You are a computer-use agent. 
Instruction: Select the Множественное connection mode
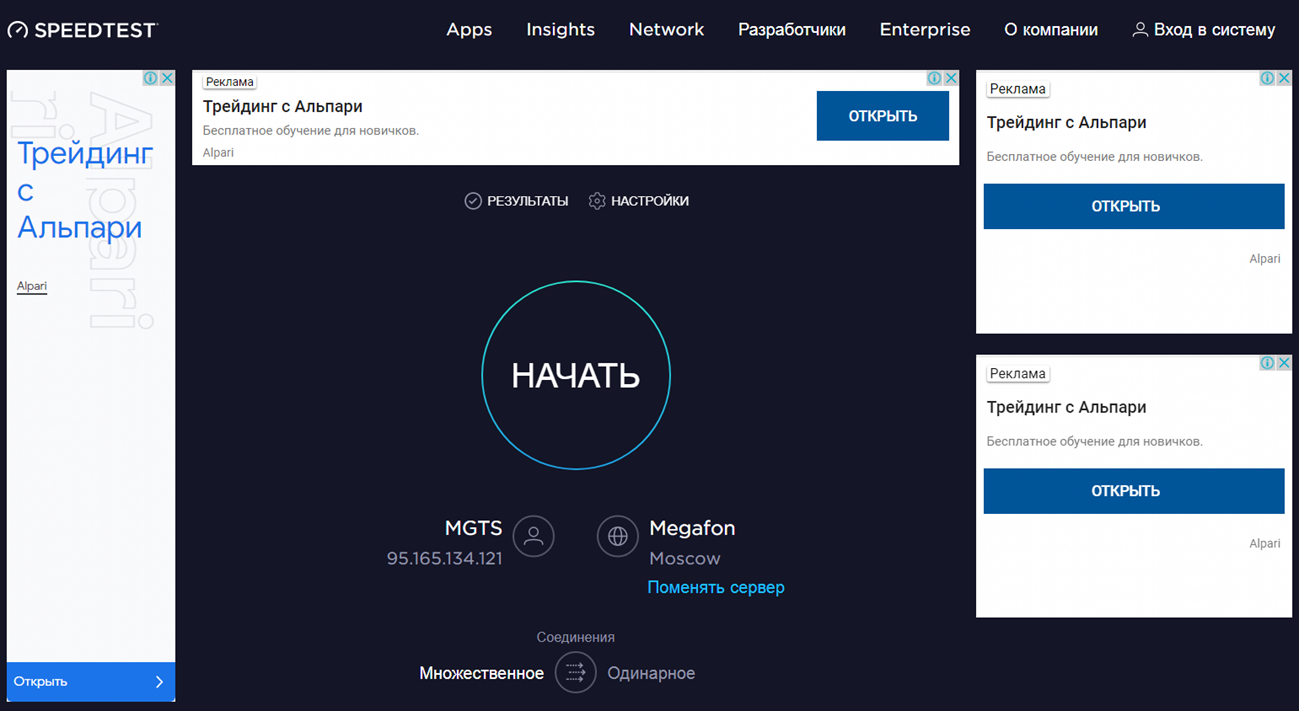(482, 673)
